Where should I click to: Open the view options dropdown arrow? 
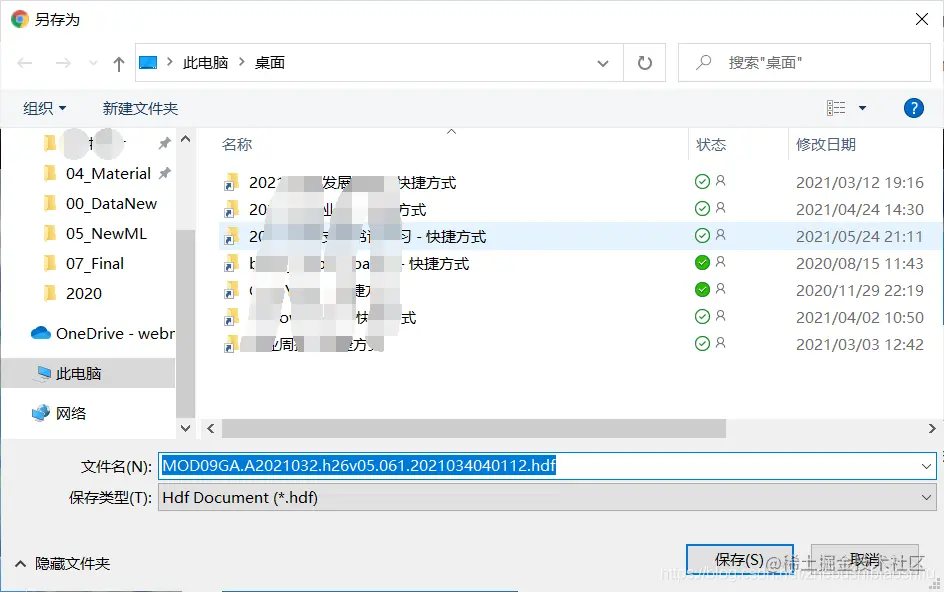(862, 108)
